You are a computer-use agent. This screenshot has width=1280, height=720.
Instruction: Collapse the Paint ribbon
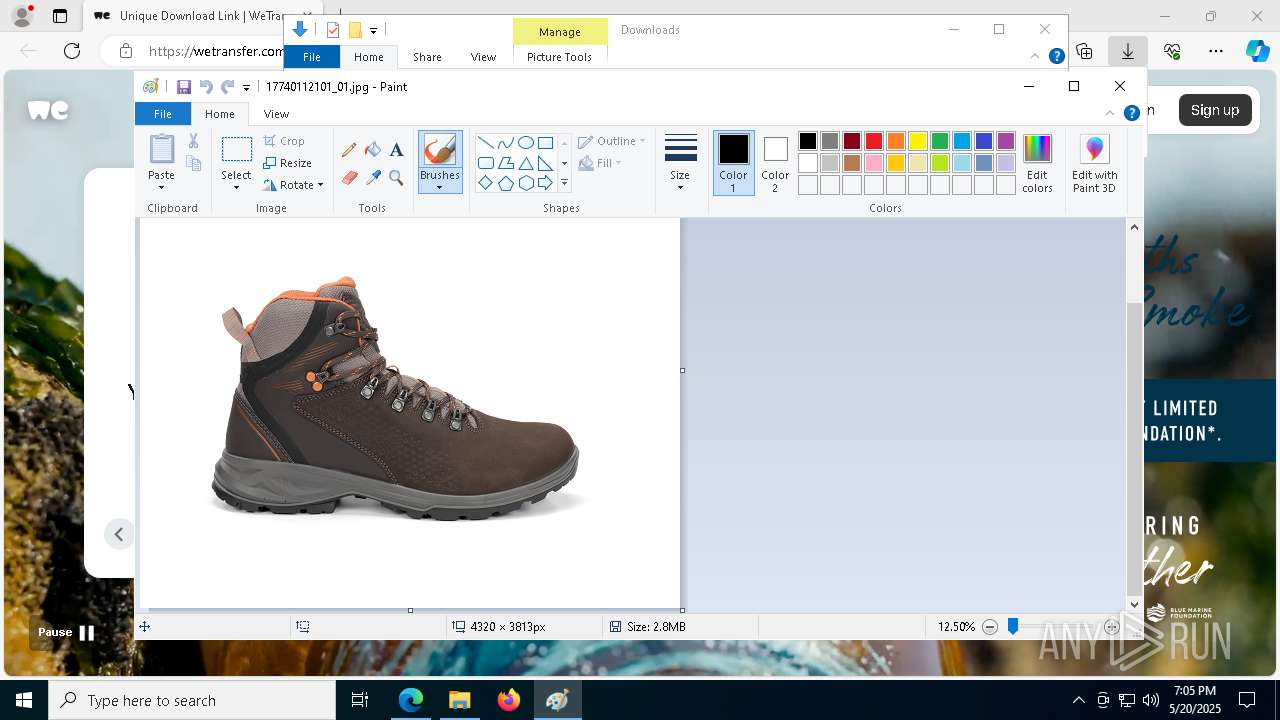point(1110,113)
